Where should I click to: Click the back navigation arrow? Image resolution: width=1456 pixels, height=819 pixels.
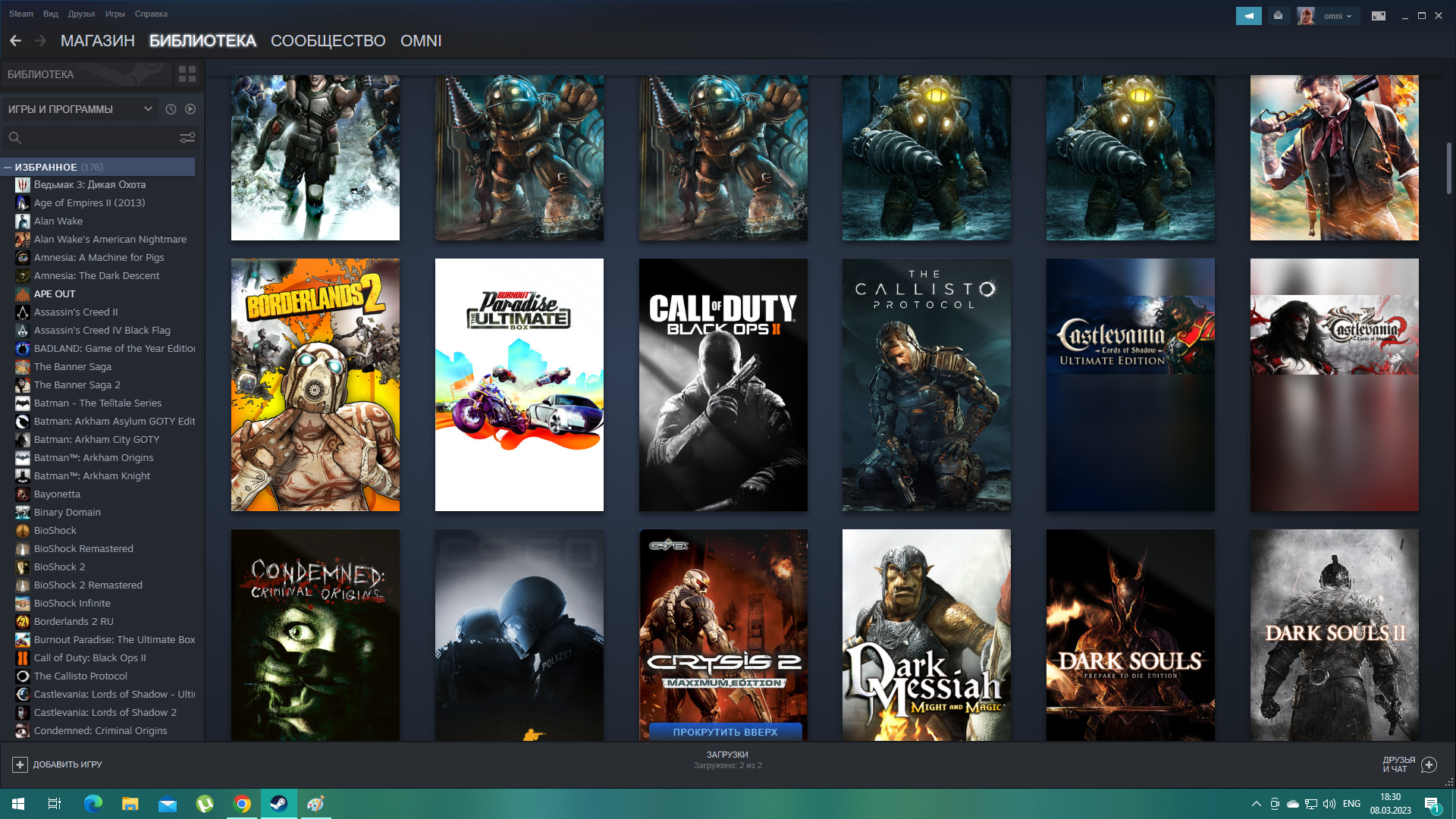[x=15, y=41]
